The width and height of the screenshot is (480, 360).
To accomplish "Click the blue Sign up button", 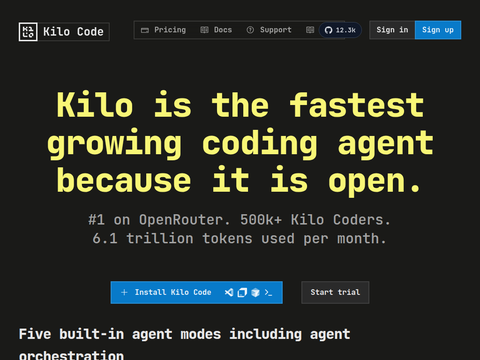I will tap(438, 30).
